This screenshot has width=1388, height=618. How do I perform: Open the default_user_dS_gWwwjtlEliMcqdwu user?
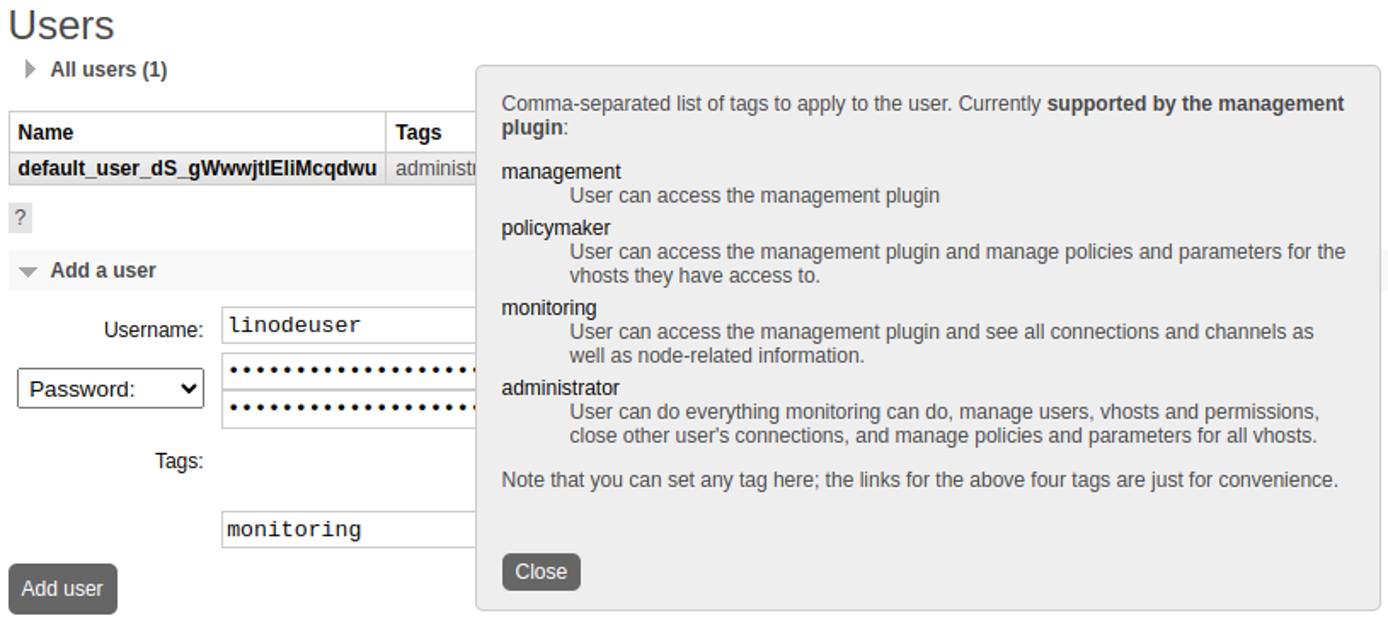click(196, 168)
